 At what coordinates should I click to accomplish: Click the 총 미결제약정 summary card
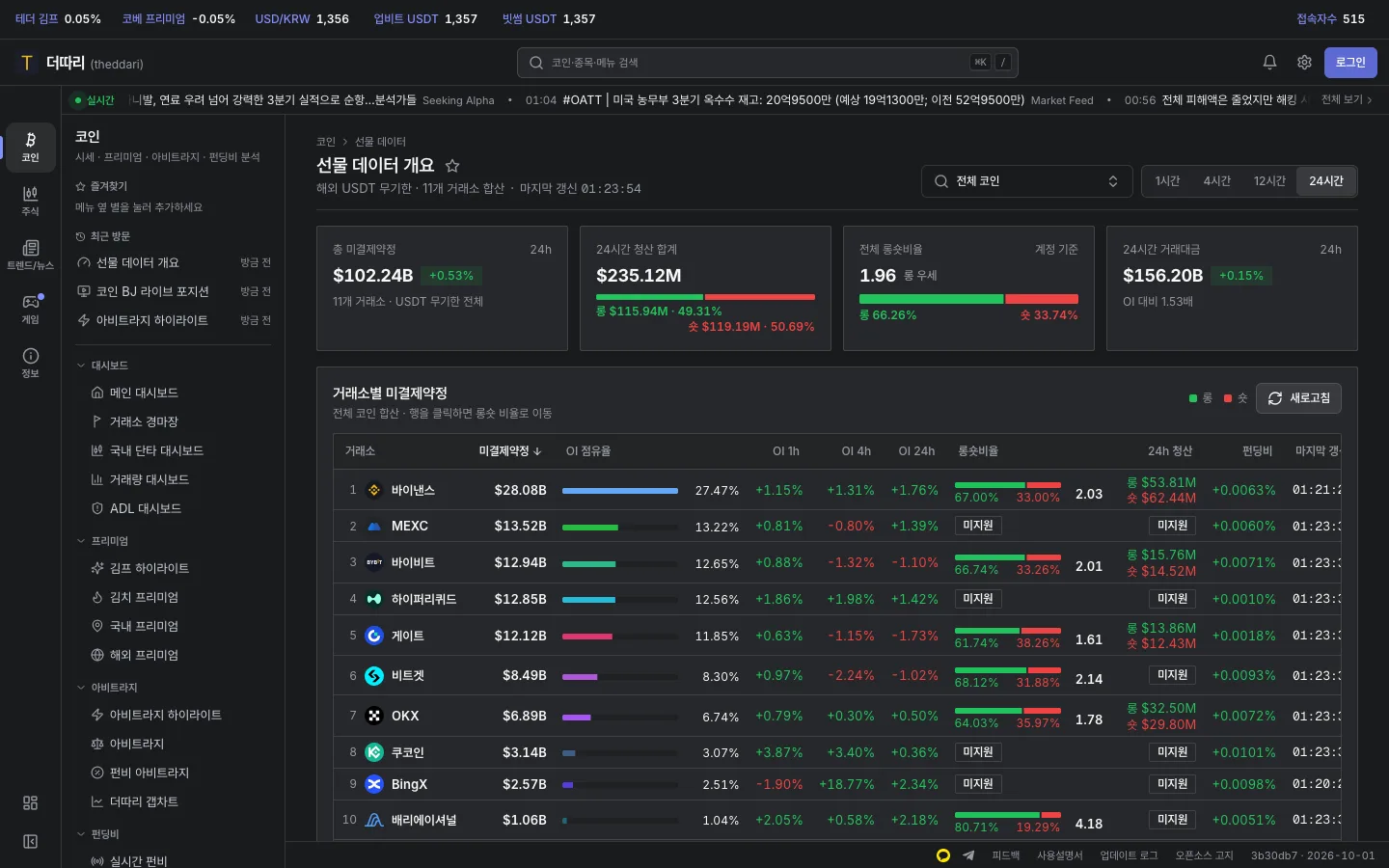click(443, 288)
